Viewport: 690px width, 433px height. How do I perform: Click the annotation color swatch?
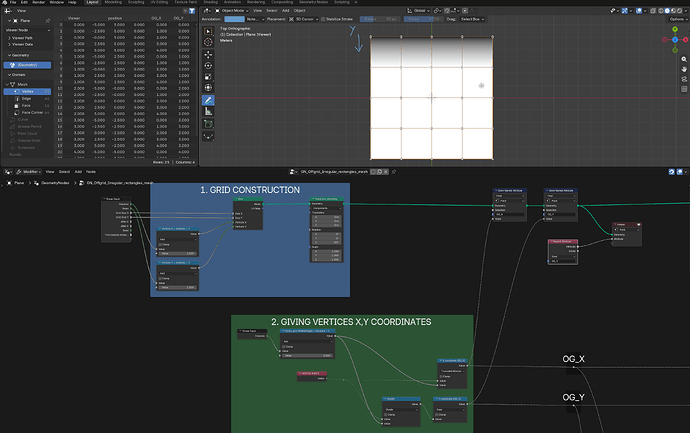234,19
